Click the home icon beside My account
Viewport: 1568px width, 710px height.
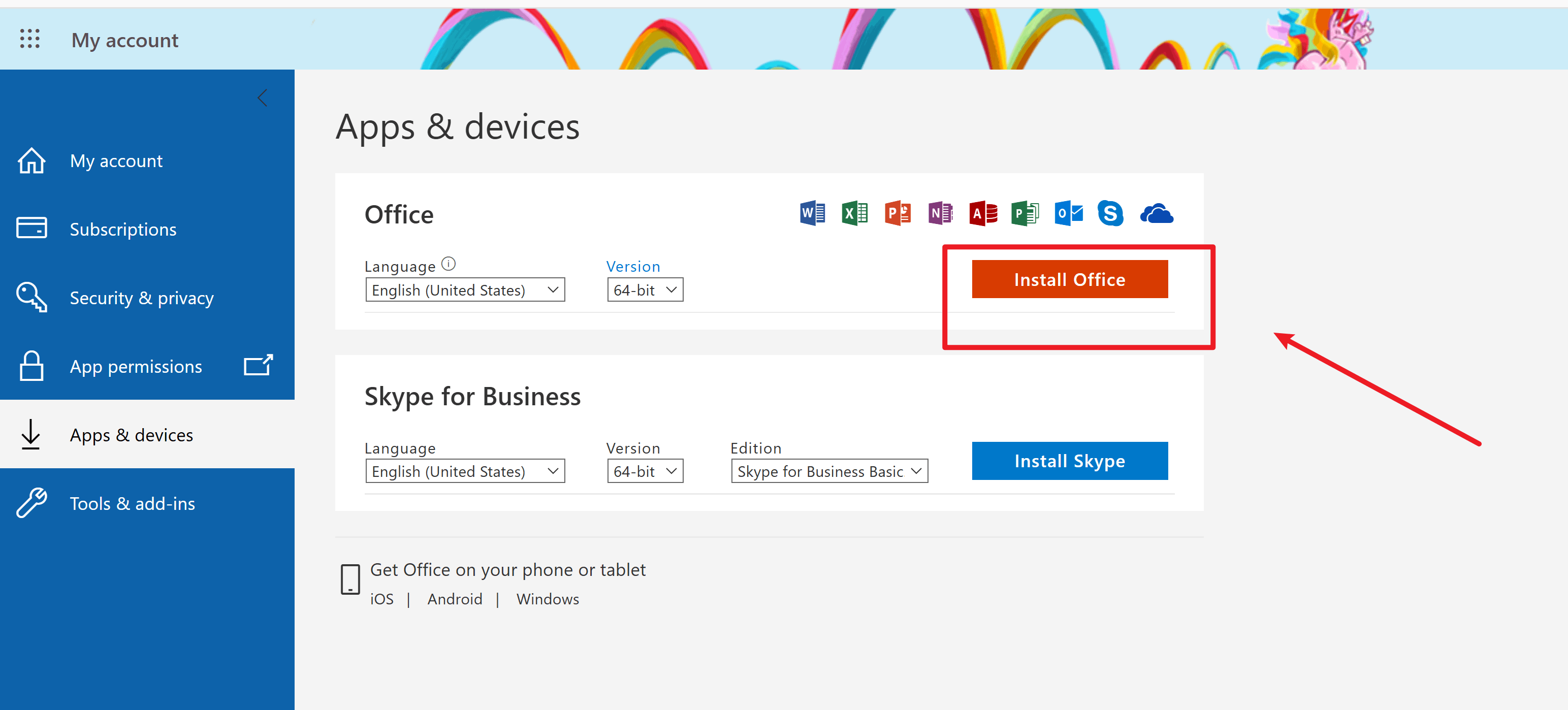(31, 161)
